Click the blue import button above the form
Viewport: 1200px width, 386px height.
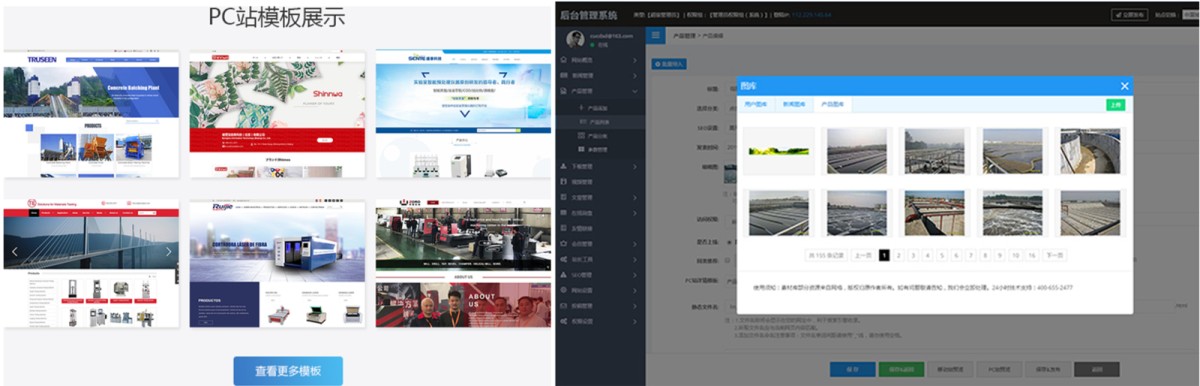point(670,64)
